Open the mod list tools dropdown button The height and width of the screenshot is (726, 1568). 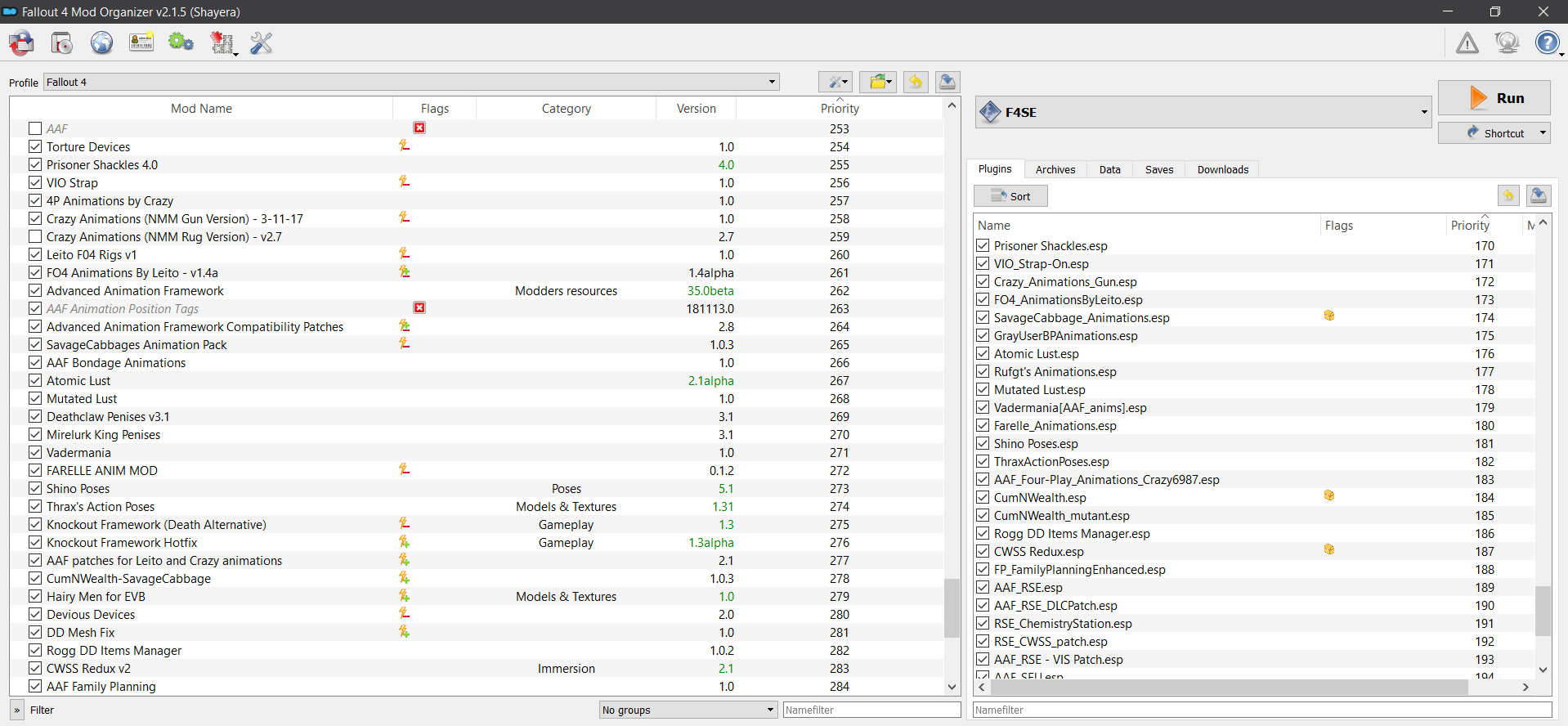[836, 82]
